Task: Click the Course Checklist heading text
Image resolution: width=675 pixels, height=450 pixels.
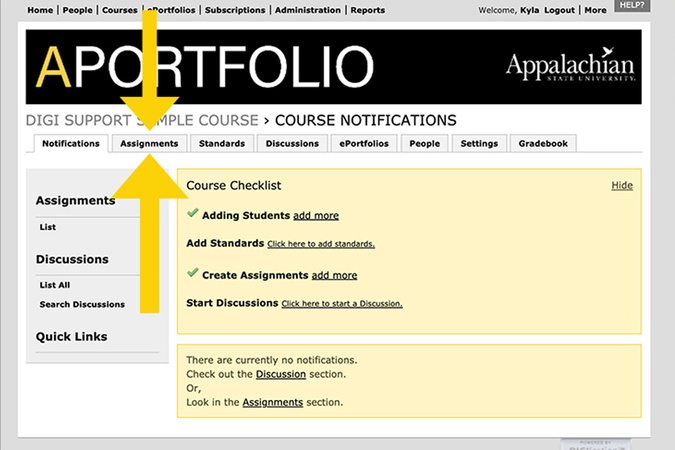Action: pos(234,186)
